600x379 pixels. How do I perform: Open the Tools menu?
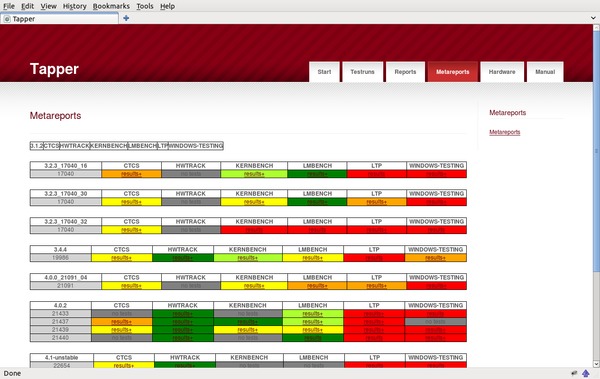coord(145,6)
